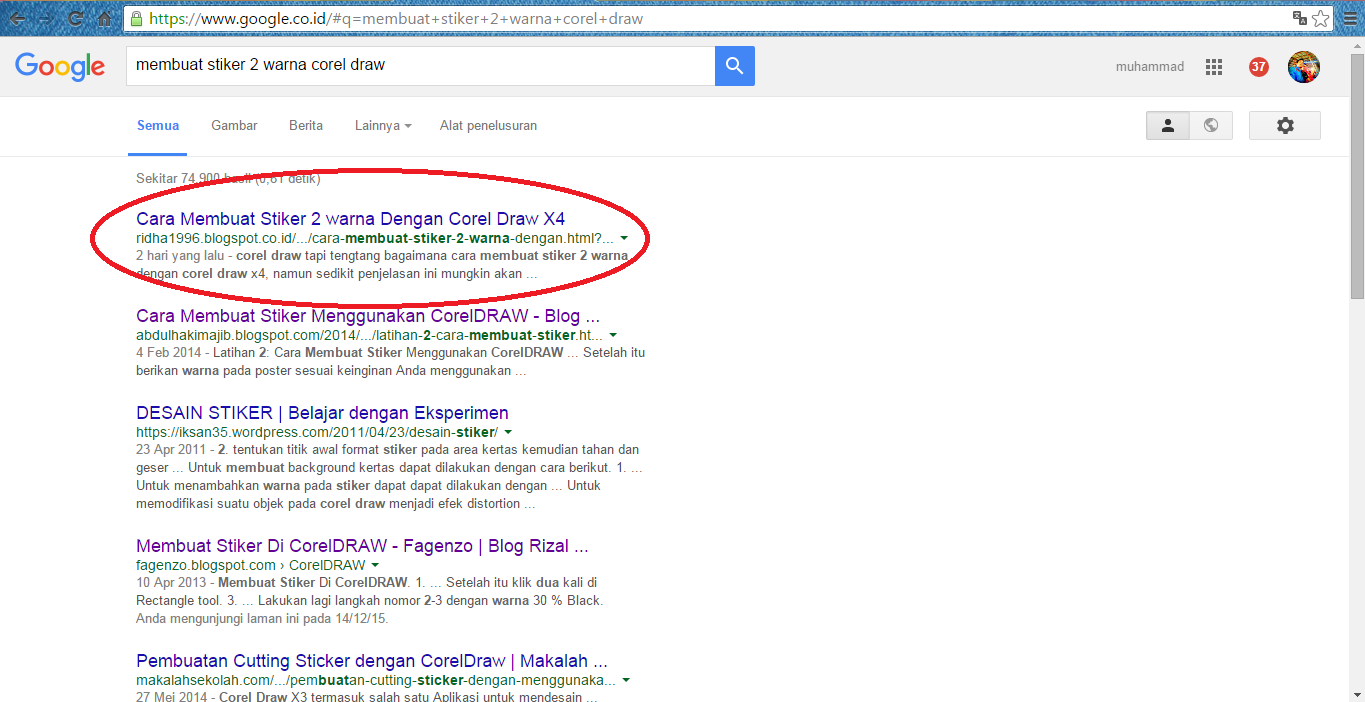Click the vertical page scrollbar thumb

(x=1357, y=175)
